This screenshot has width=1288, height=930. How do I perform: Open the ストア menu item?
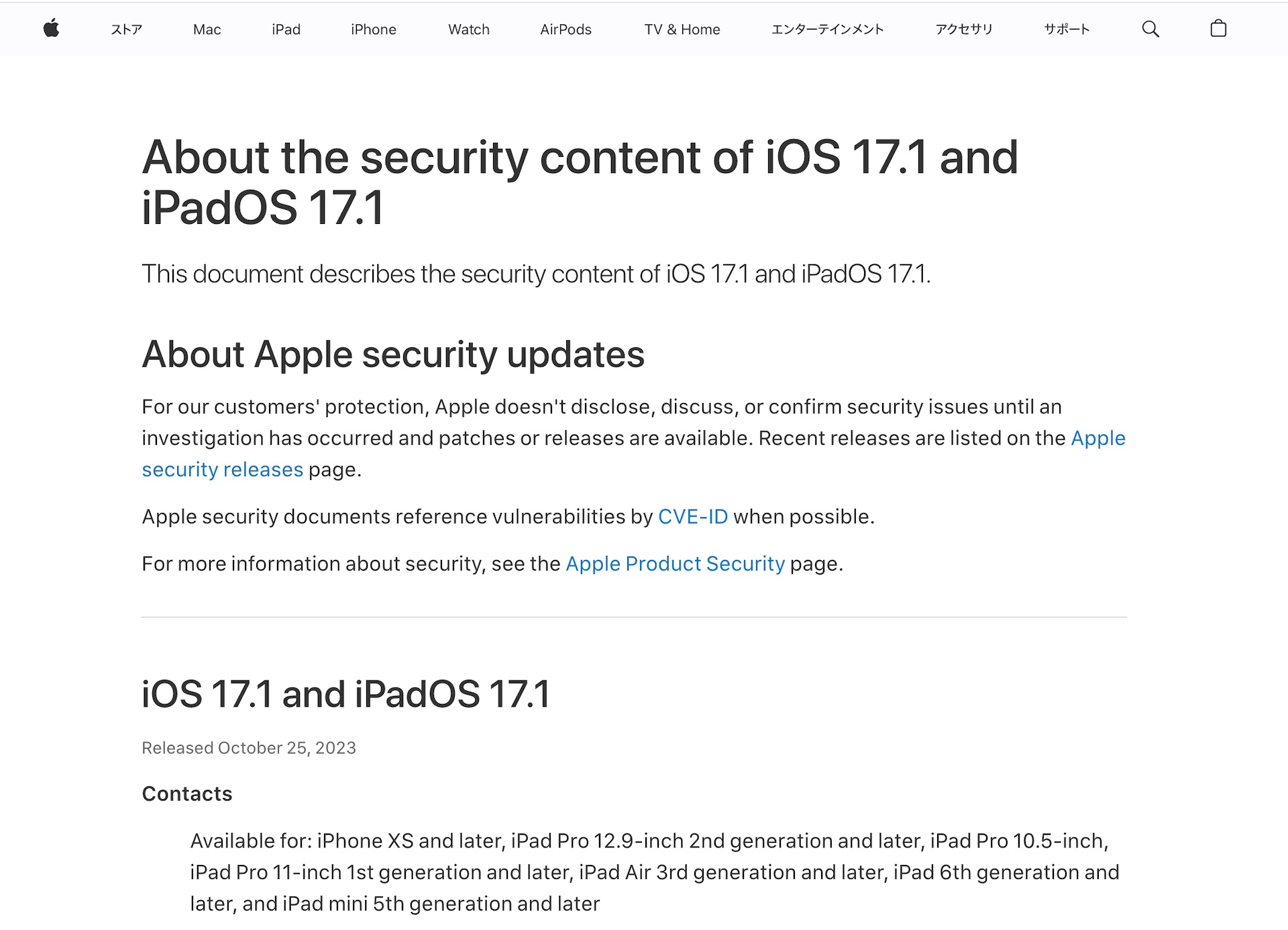tap(126, 30)
